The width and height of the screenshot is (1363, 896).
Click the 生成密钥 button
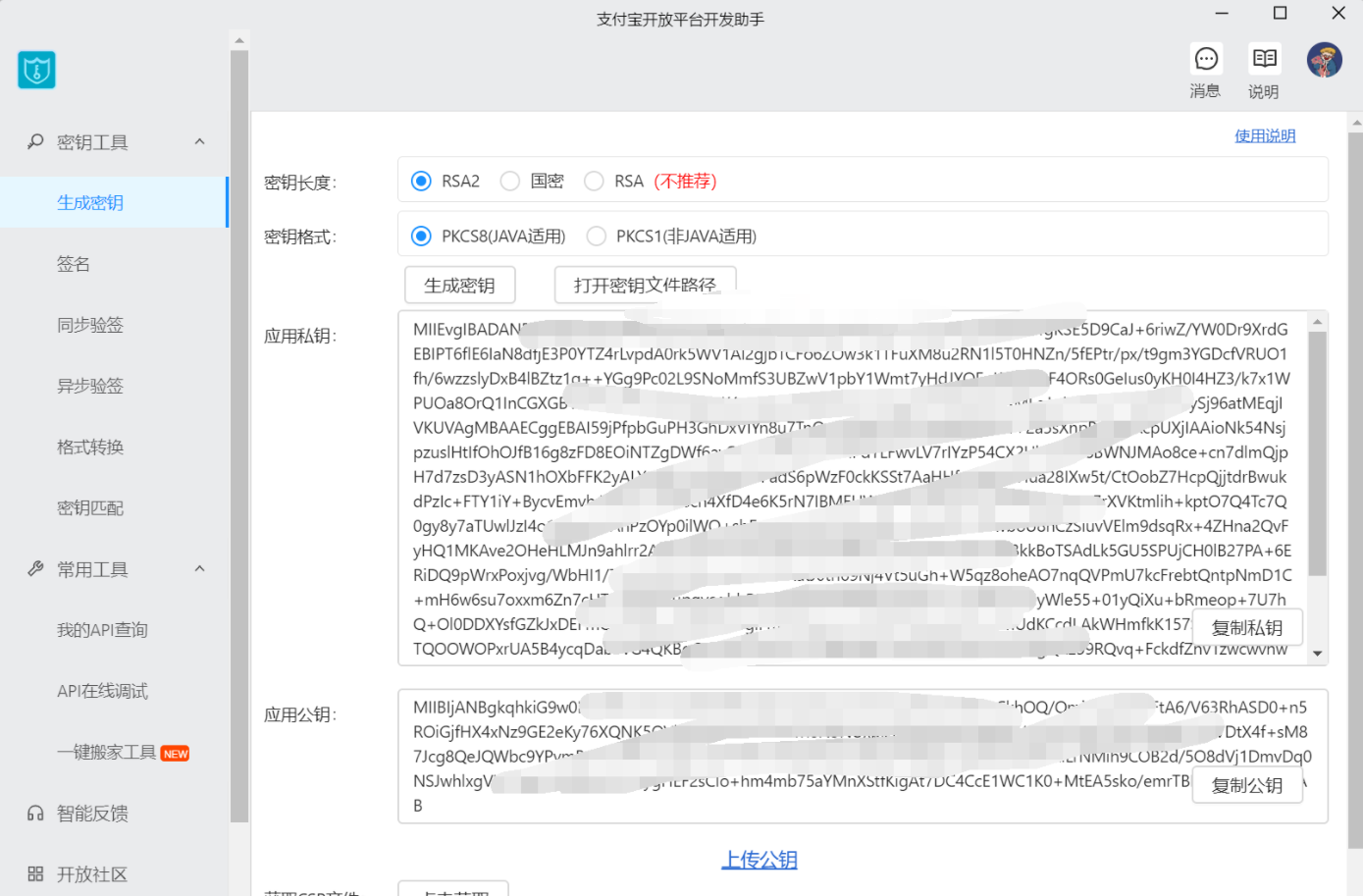point(459,285)
